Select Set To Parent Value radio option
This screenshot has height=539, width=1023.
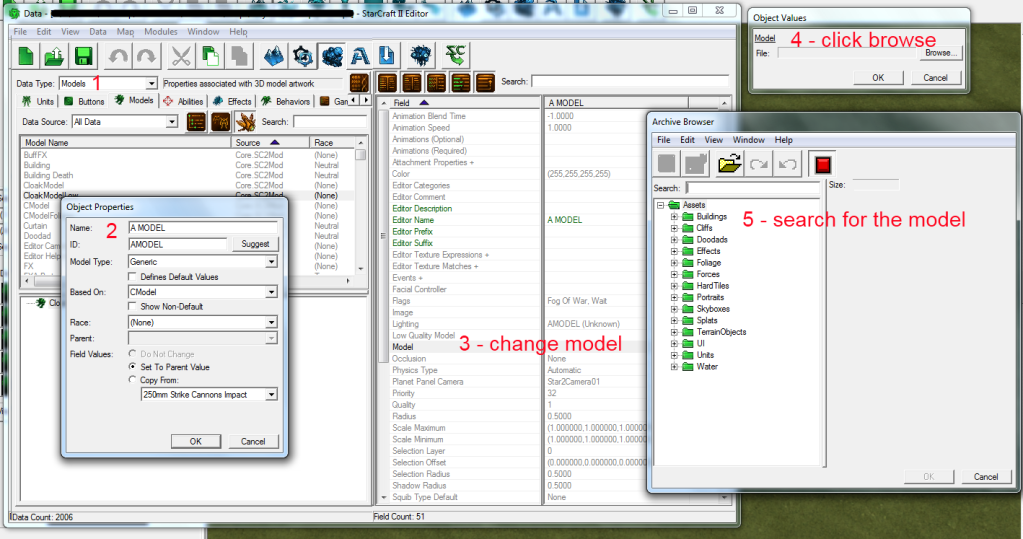pyautogui.click(x=132, y=367)
